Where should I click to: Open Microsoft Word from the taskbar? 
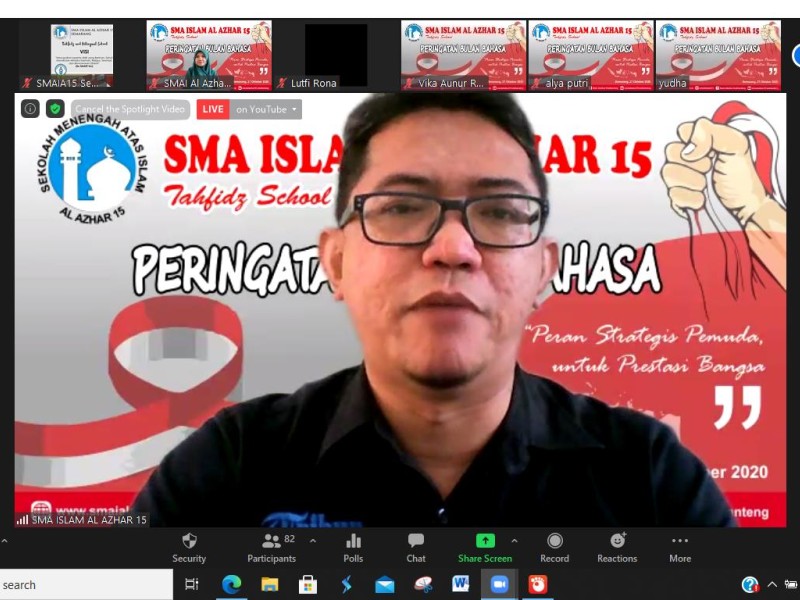click(x=461, y=584)
